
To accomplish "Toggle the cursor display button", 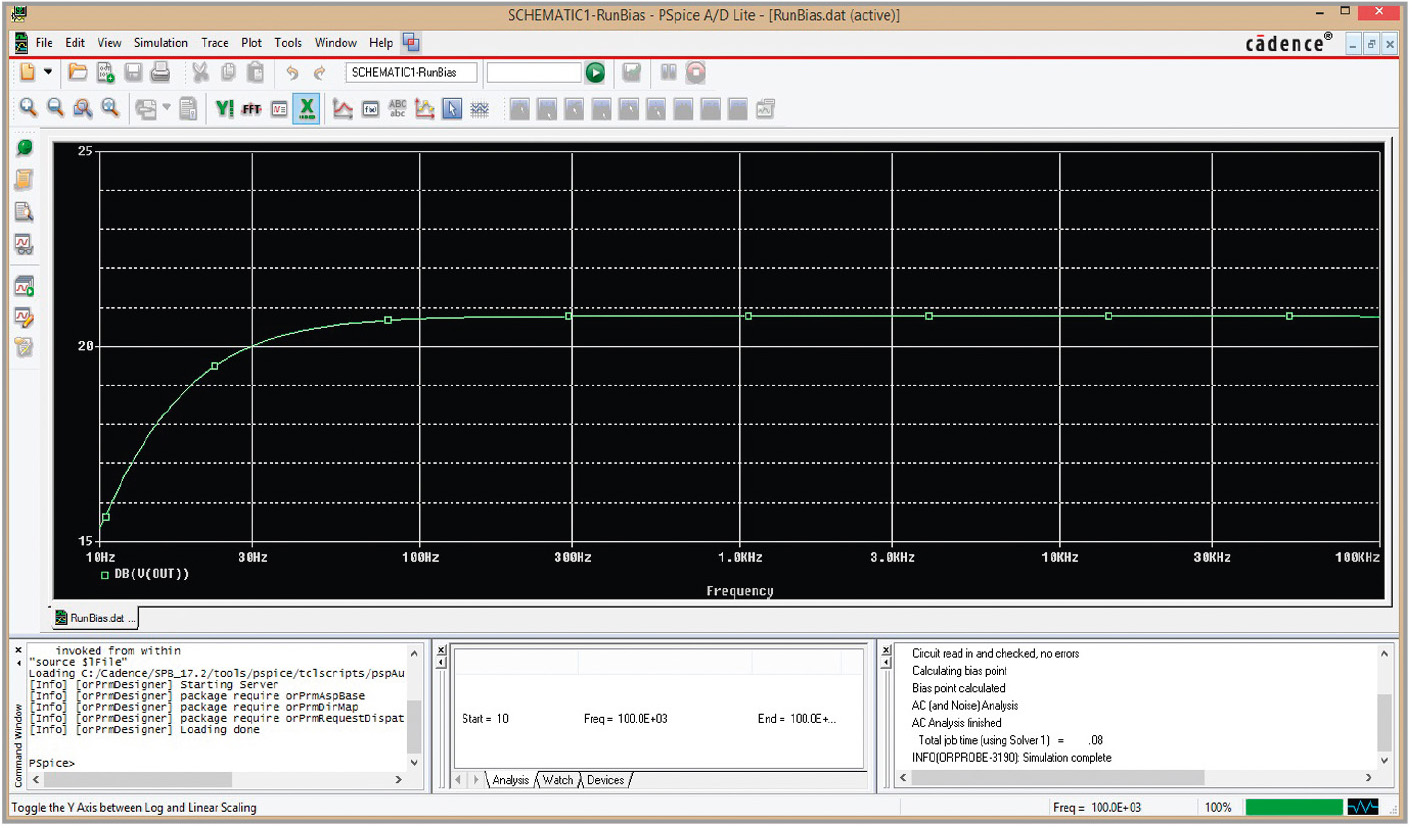I will click(452, 108).
